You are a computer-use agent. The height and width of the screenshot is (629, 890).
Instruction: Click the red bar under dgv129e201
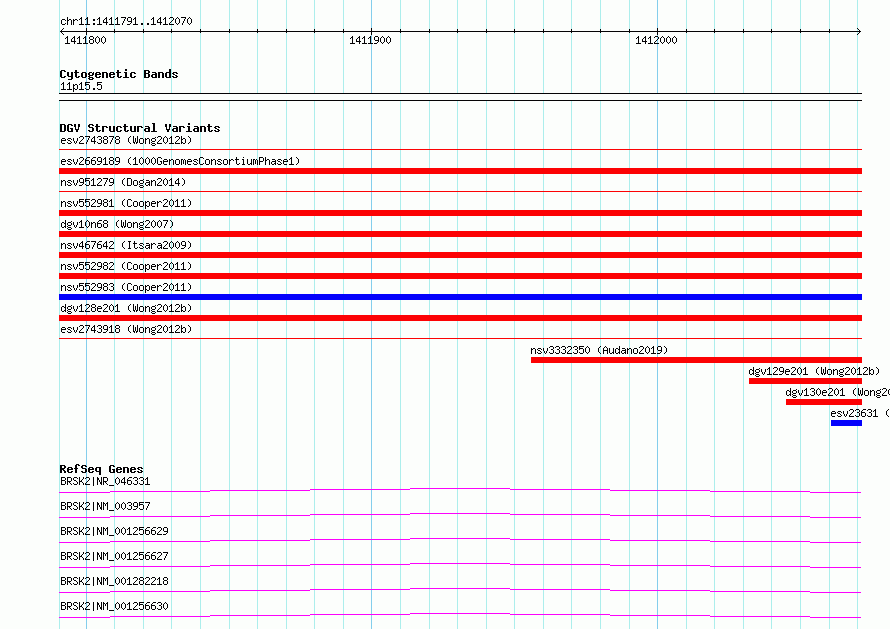[x=805, y=381]
